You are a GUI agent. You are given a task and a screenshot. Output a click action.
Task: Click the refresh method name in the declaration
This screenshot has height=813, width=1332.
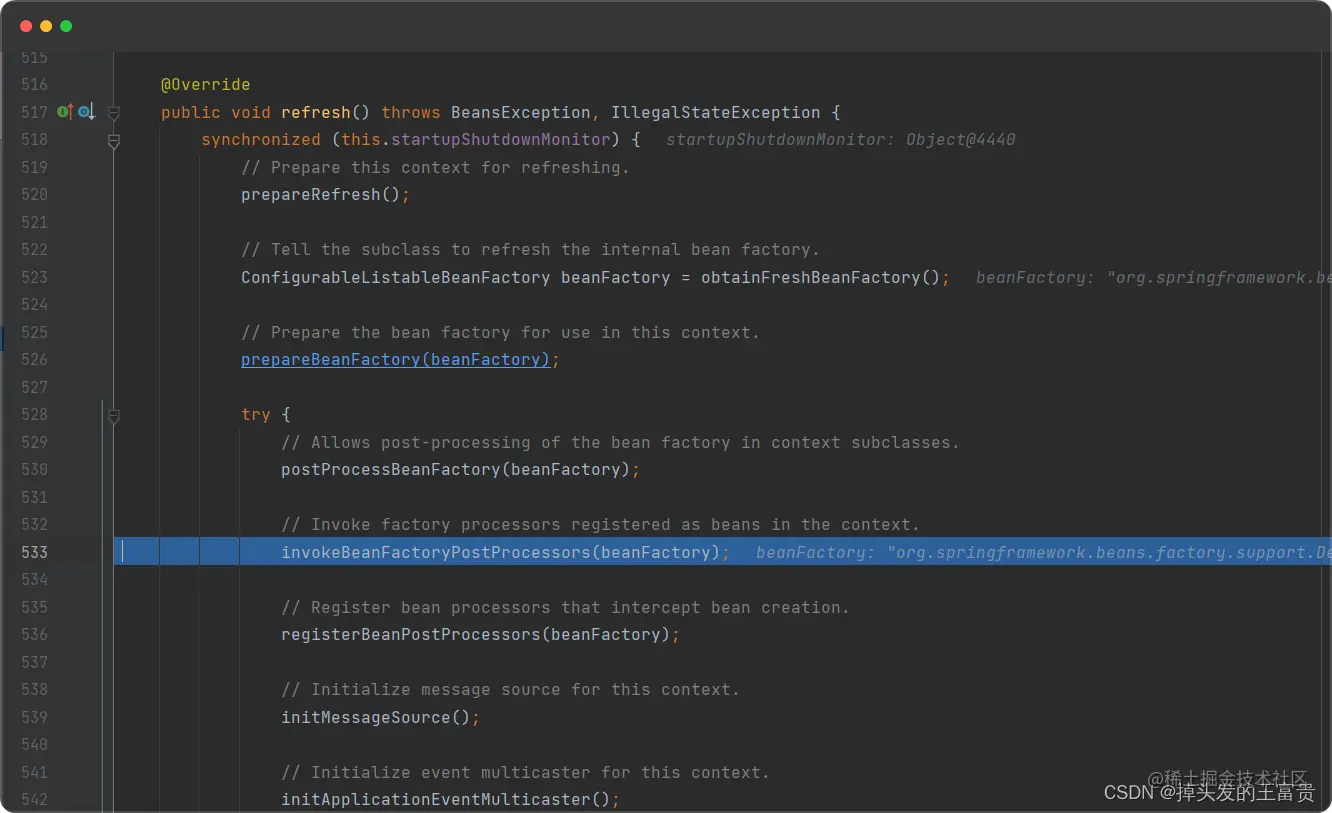[x=316, y=112]
